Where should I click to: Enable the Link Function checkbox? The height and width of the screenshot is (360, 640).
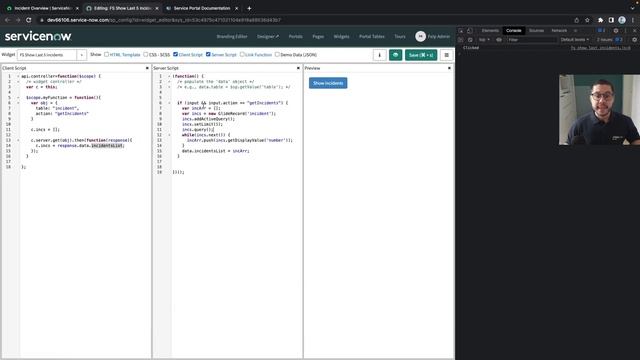242,54
